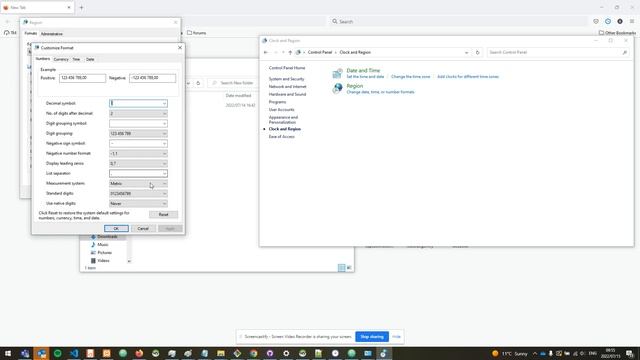
Task: Click the Date and Time clock icon
Action: 338,73
